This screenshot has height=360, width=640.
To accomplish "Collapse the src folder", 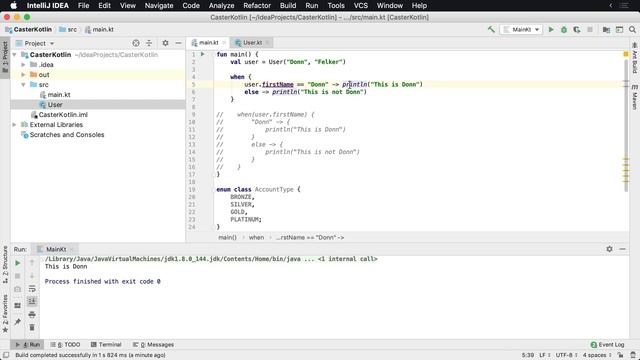I will [x=23, y=84].
